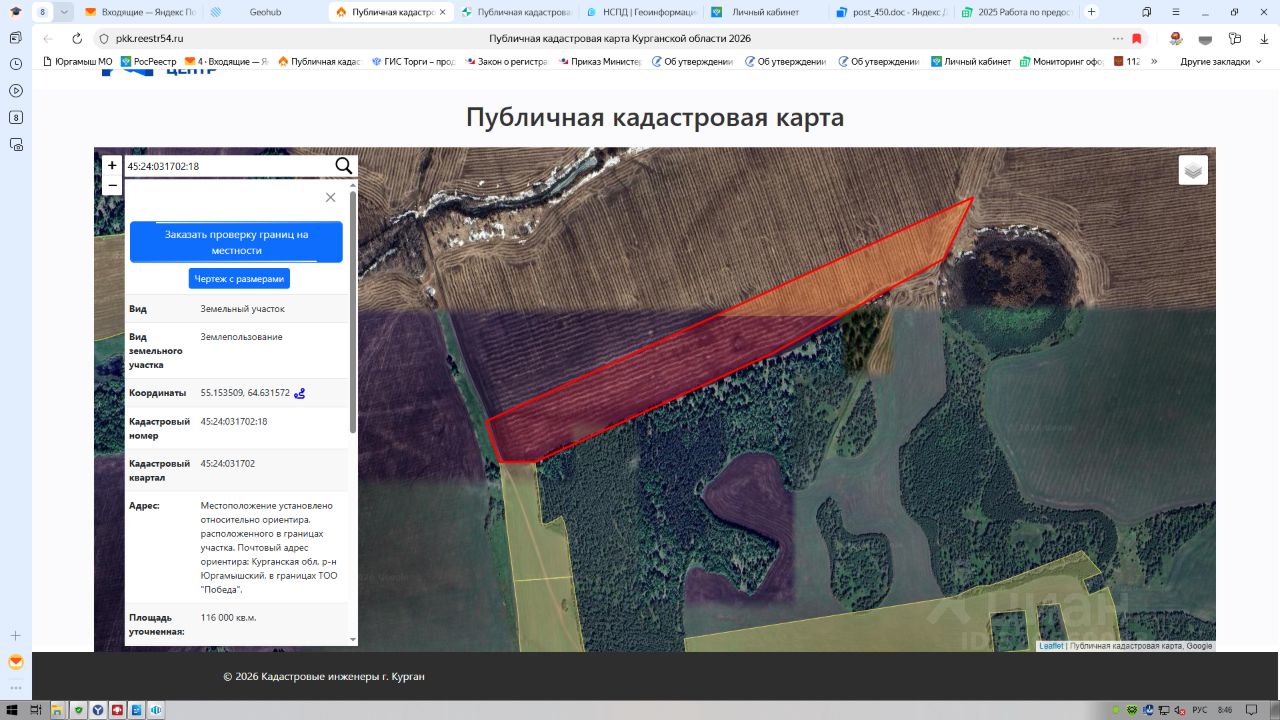This screenshot has height=720, width=1280.
Task: Open the address bar three-dot menu
Action: tap(1117, 38)
